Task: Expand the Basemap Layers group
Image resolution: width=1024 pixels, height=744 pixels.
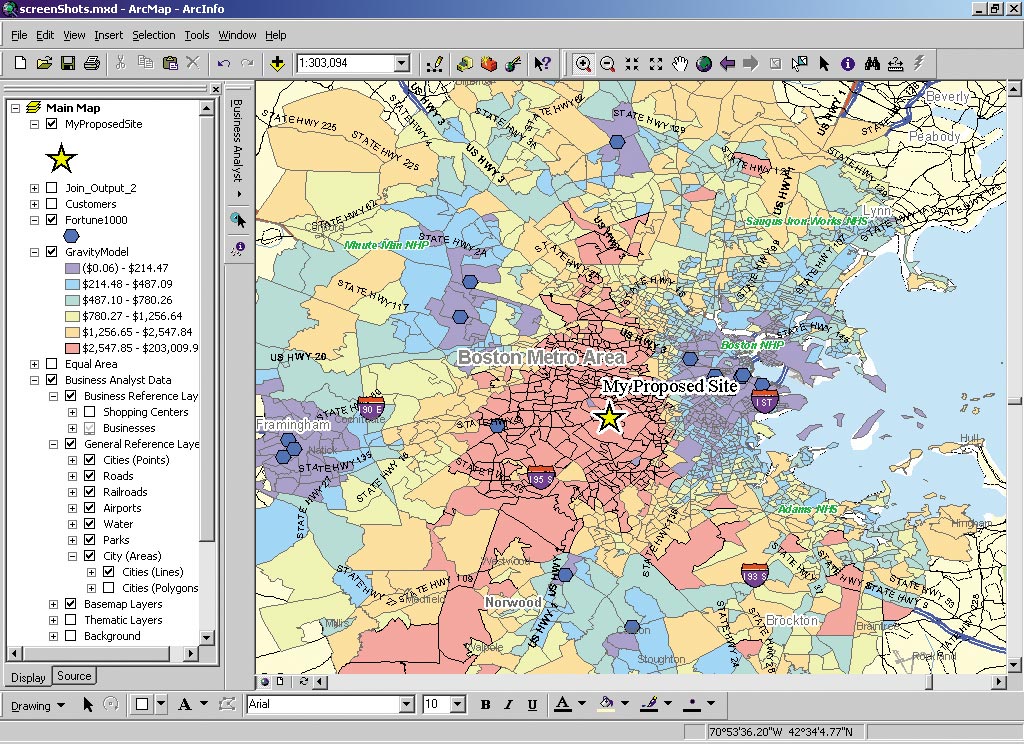Action: click(52, 604)
